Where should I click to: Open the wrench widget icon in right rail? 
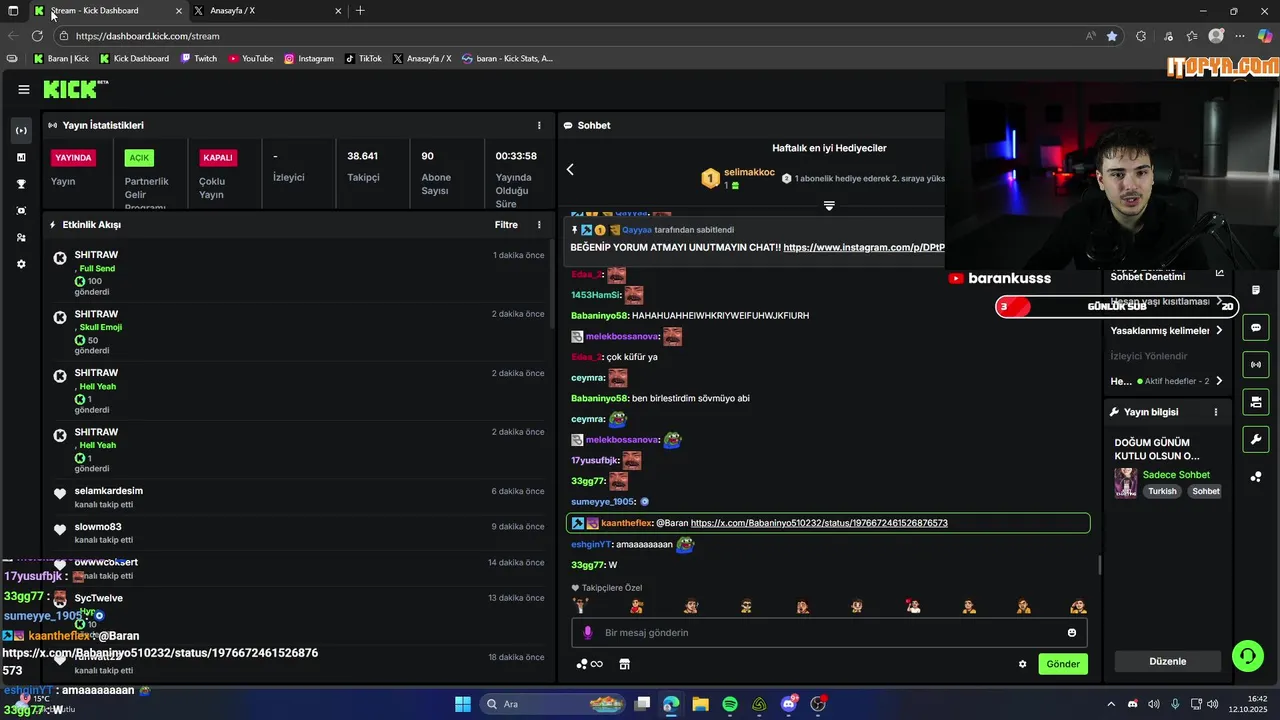pyautogui.click(x=1256, y=439)
